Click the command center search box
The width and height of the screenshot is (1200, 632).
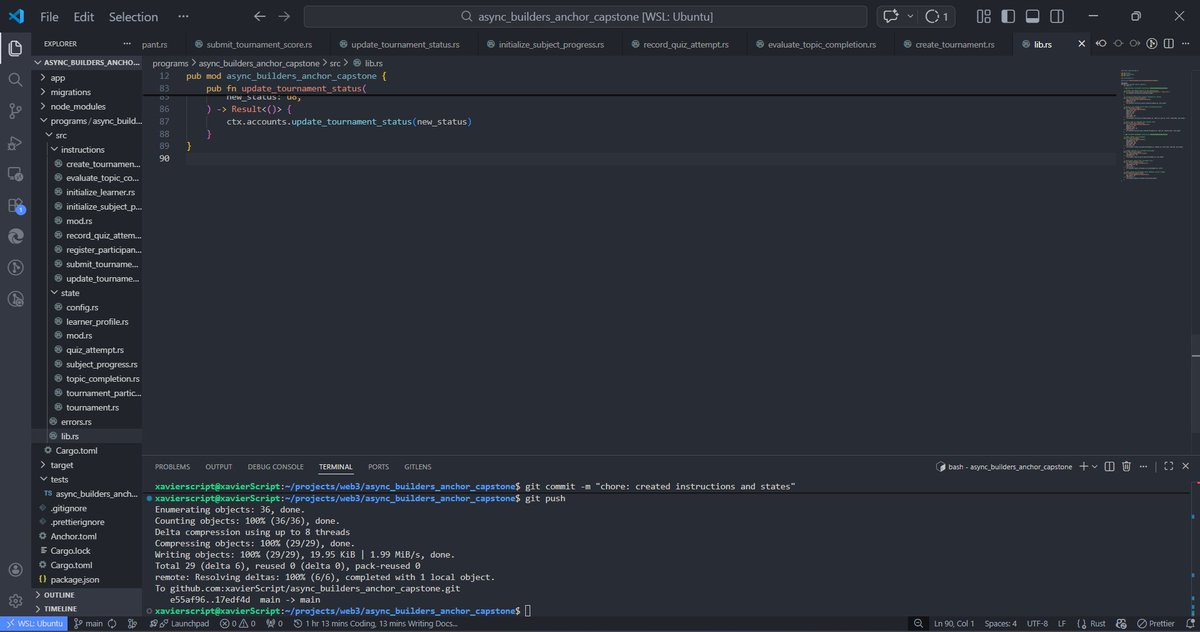(x=587, y=17)
